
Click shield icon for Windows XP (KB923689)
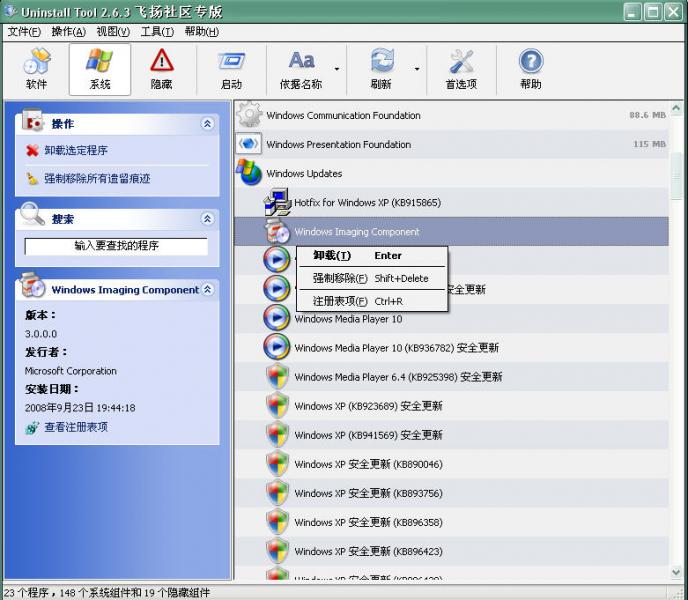[277, 405]
